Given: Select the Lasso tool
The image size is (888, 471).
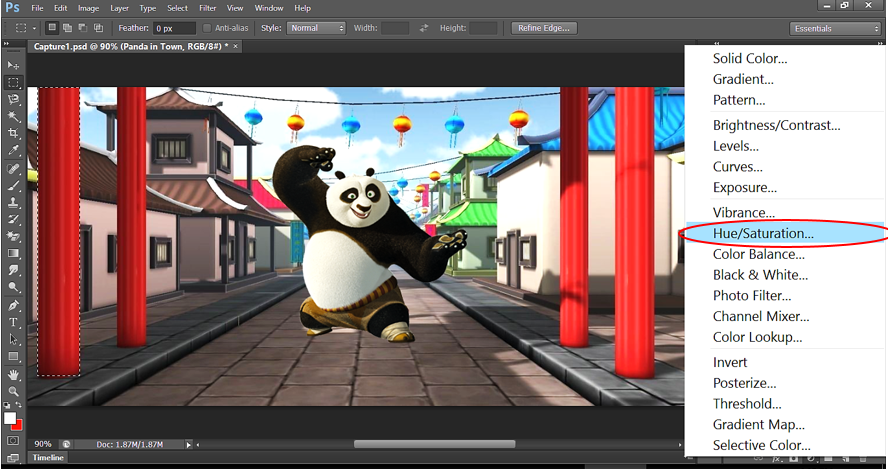Looking at the screenshot, I should (x=14, y=100).
